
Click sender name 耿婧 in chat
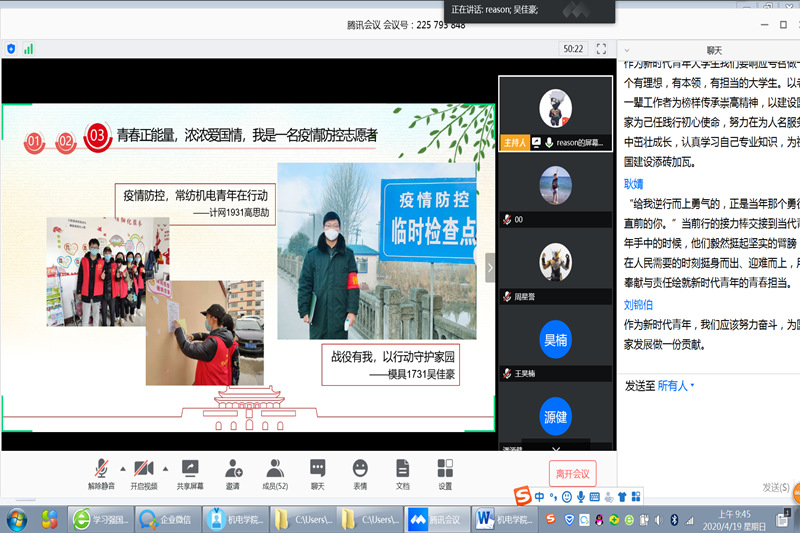tap(633, 184)
